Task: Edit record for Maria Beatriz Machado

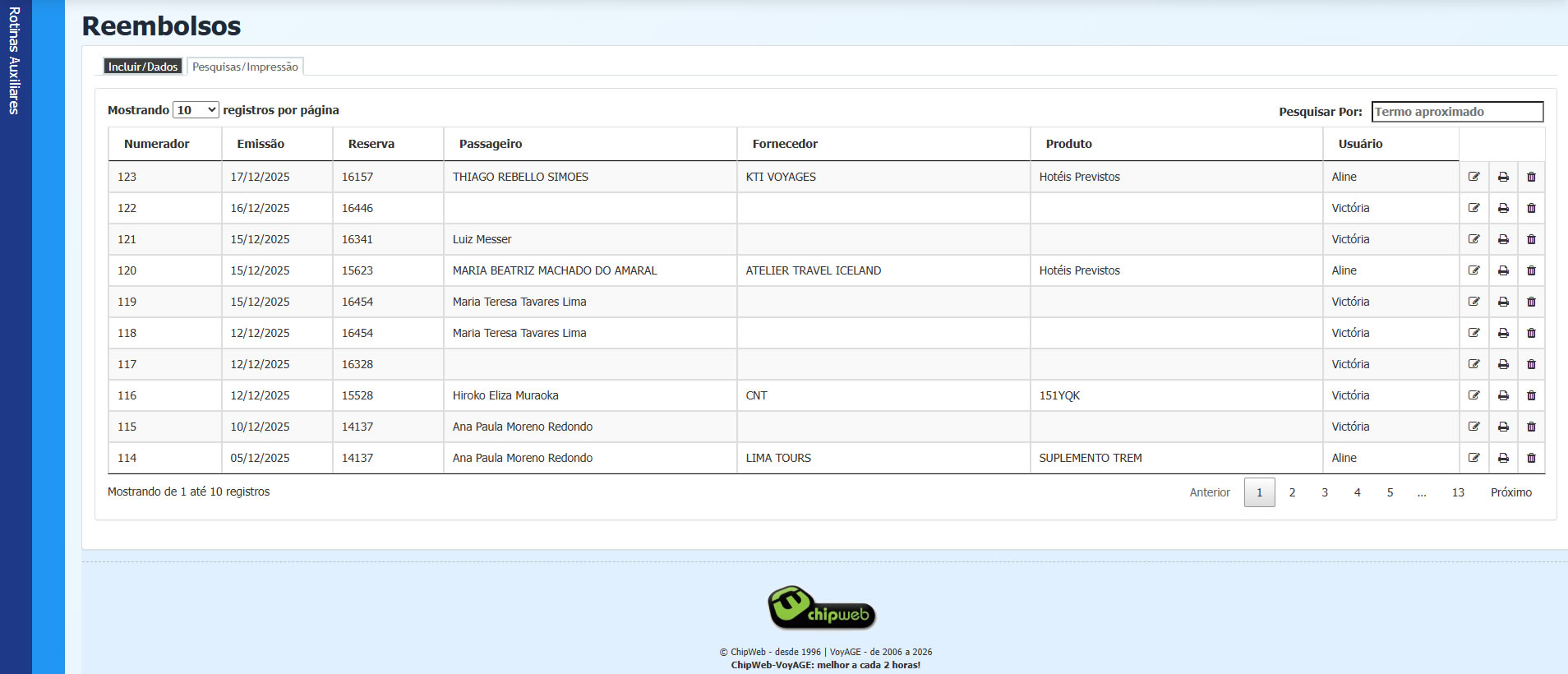Action: click(1473, 270)
